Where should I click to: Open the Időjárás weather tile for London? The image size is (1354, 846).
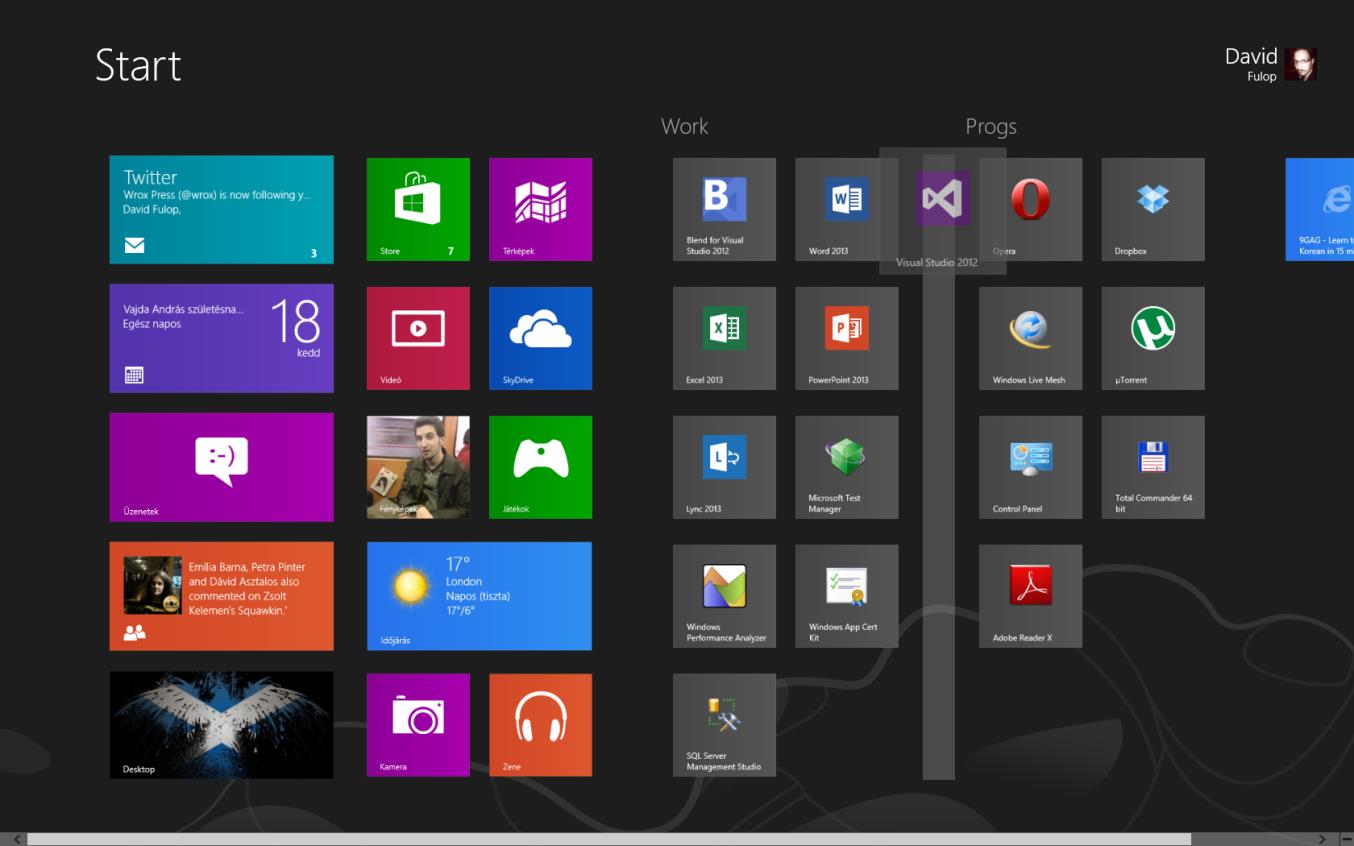479,596
